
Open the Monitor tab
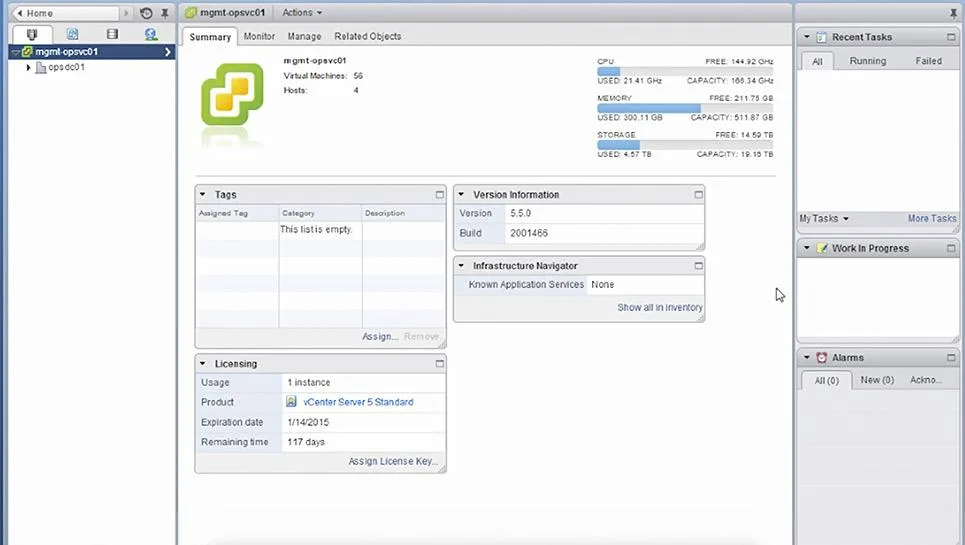pyautogui.click(x=259, y=36)
